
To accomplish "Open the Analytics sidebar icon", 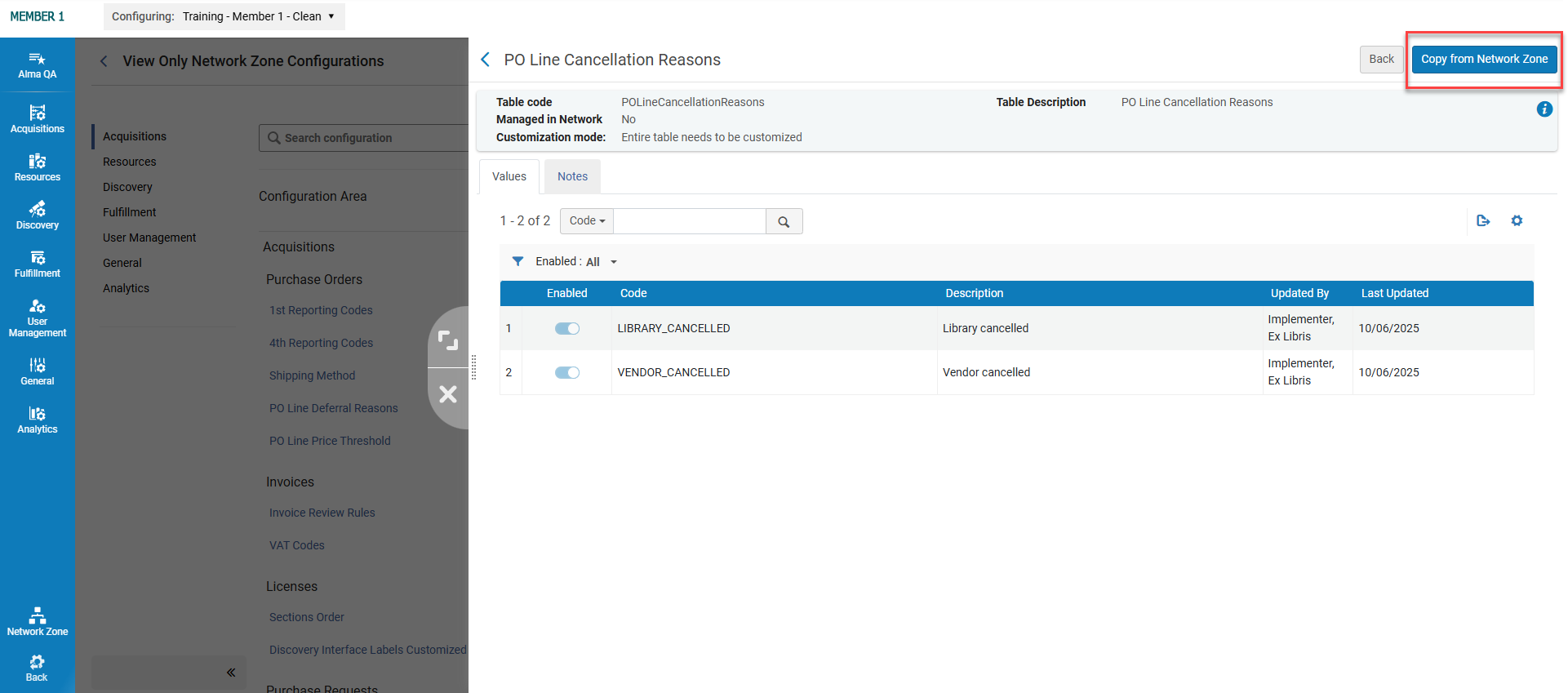I will point(38,420).
